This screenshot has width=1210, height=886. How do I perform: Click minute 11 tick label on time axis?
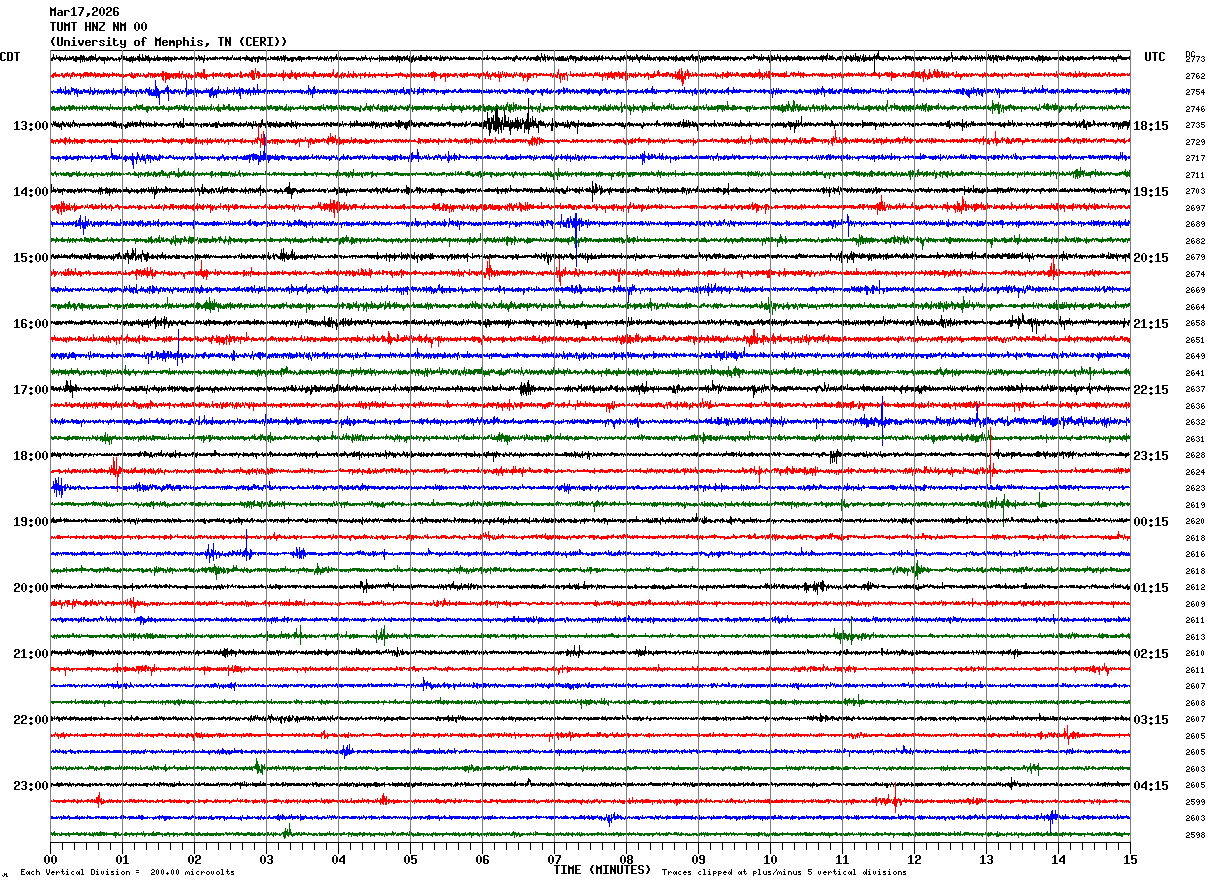coord(842,859)
